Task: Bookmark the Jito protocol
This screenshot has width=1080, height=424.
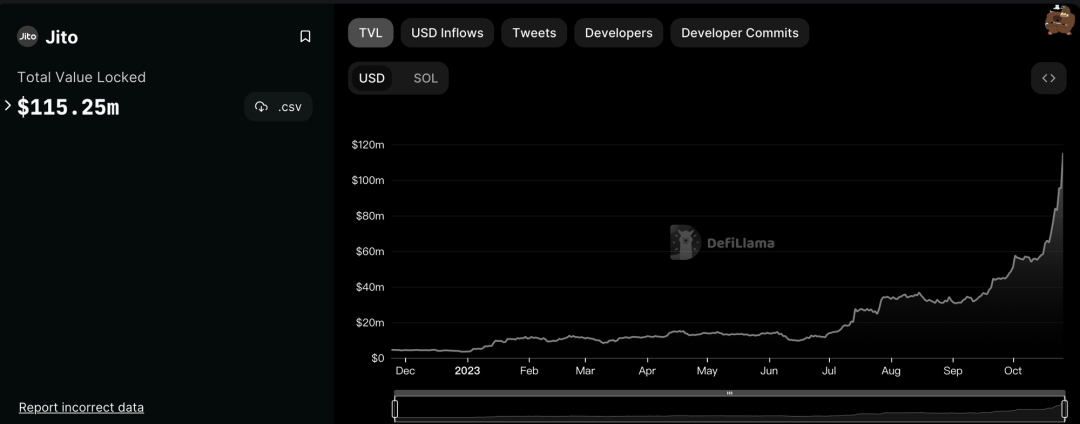Action: coord(305,37)
